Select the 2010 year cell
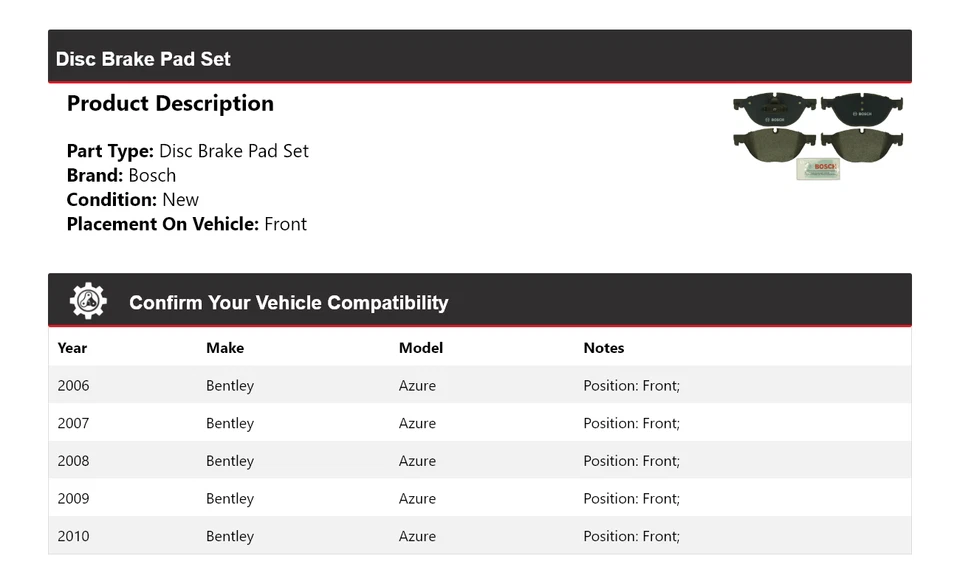Viewport: 960px width, 584px height. 73,536
